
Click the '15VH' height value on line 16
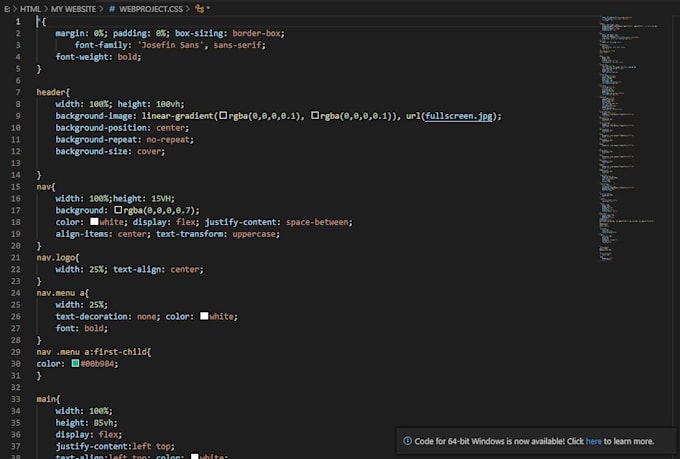coord(161,198)
